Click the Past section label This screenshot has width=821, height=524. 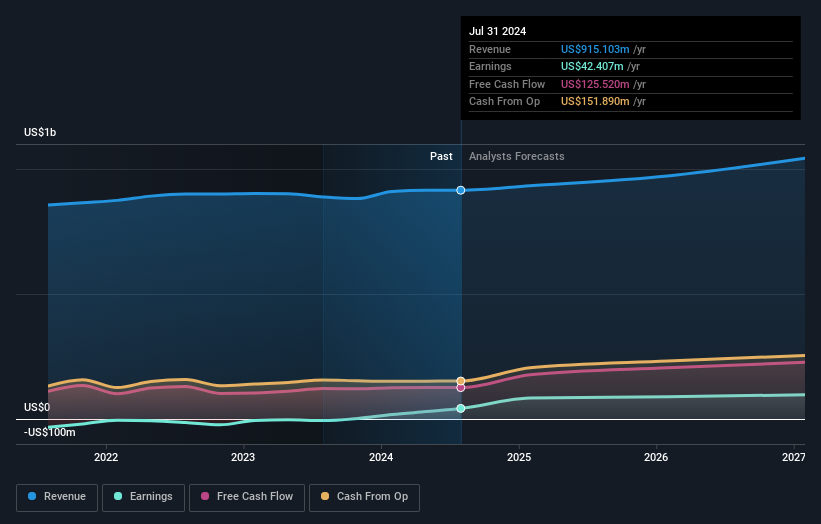coord(441,156)
